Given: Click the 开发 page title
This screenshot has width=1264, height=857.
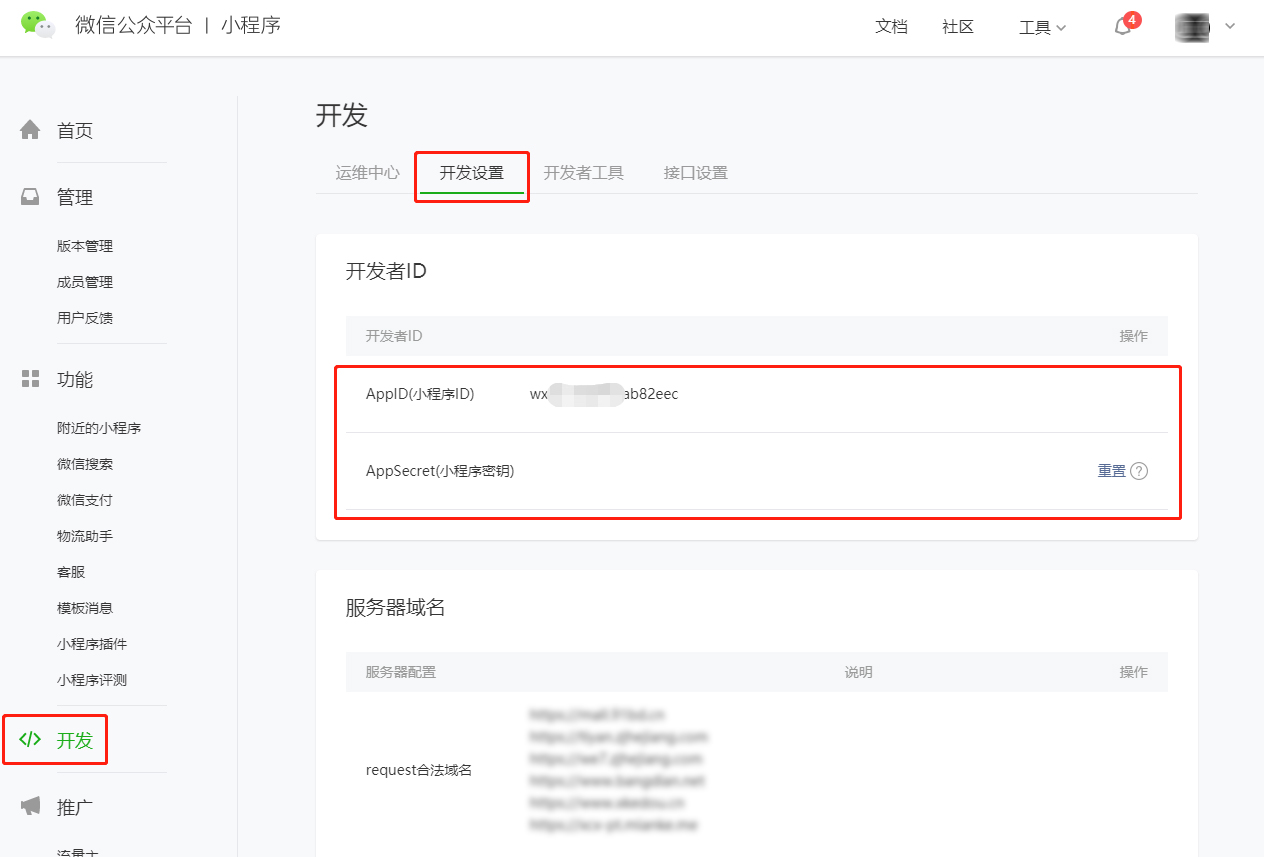Looking at the screenshot, I should (x=342, y=115).
